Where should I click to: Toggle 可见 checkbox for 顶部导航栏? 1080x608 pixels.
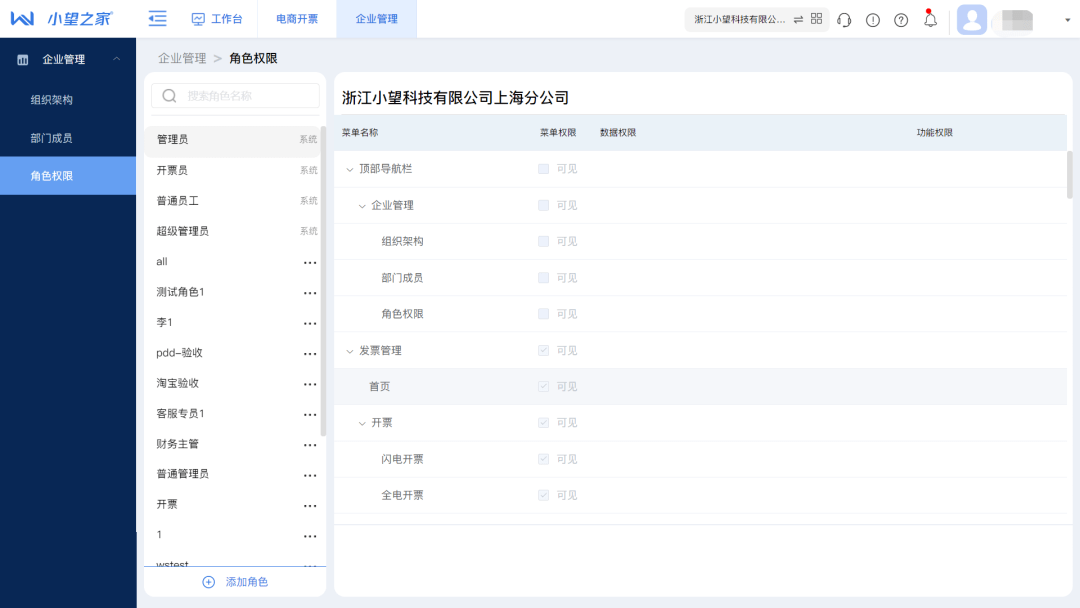coord(543,169)
